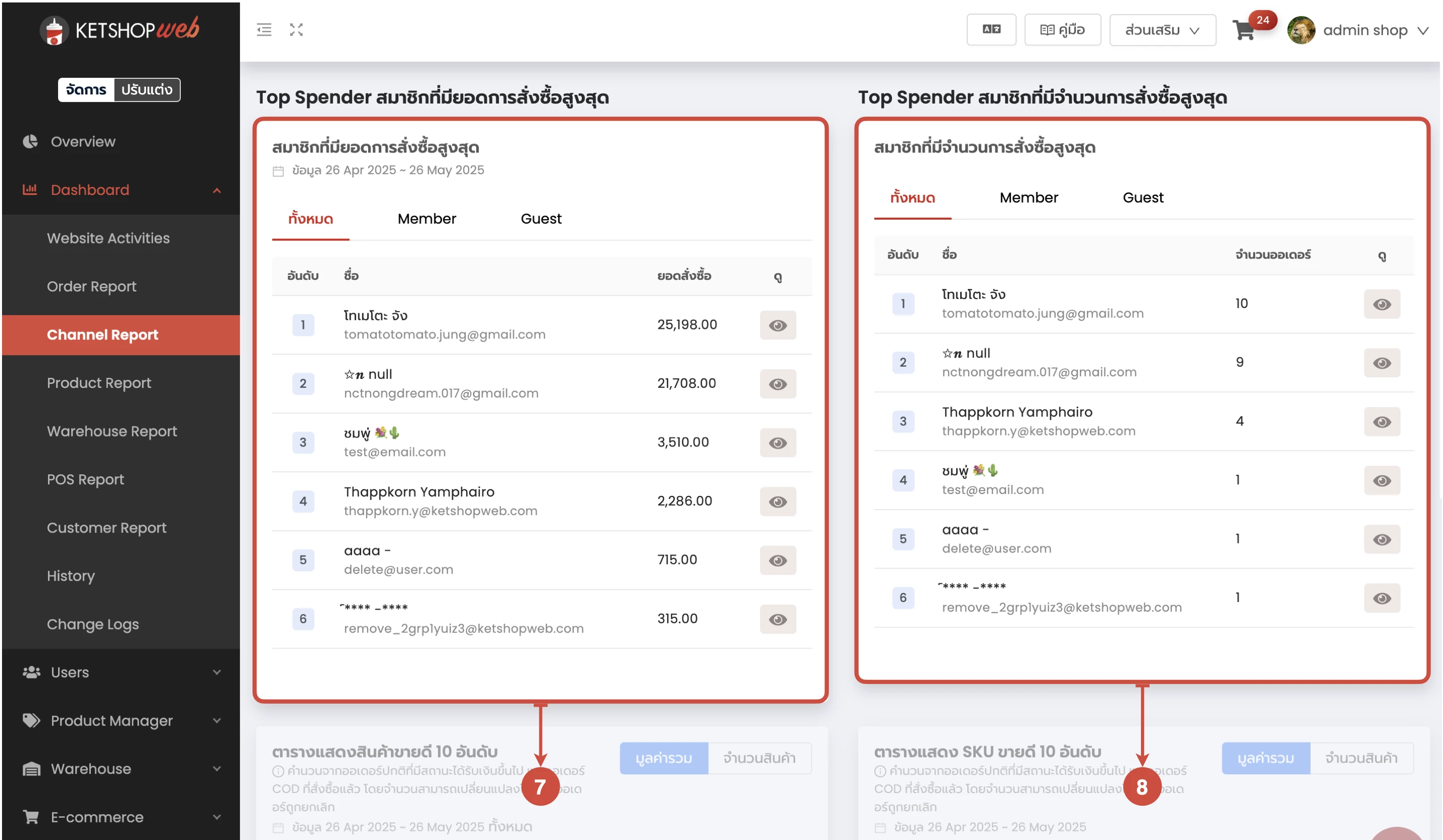Select มูลค่ารวม in top 10 products table
The width and height of the screenshot is (1443, 840).
click(664, 758)
